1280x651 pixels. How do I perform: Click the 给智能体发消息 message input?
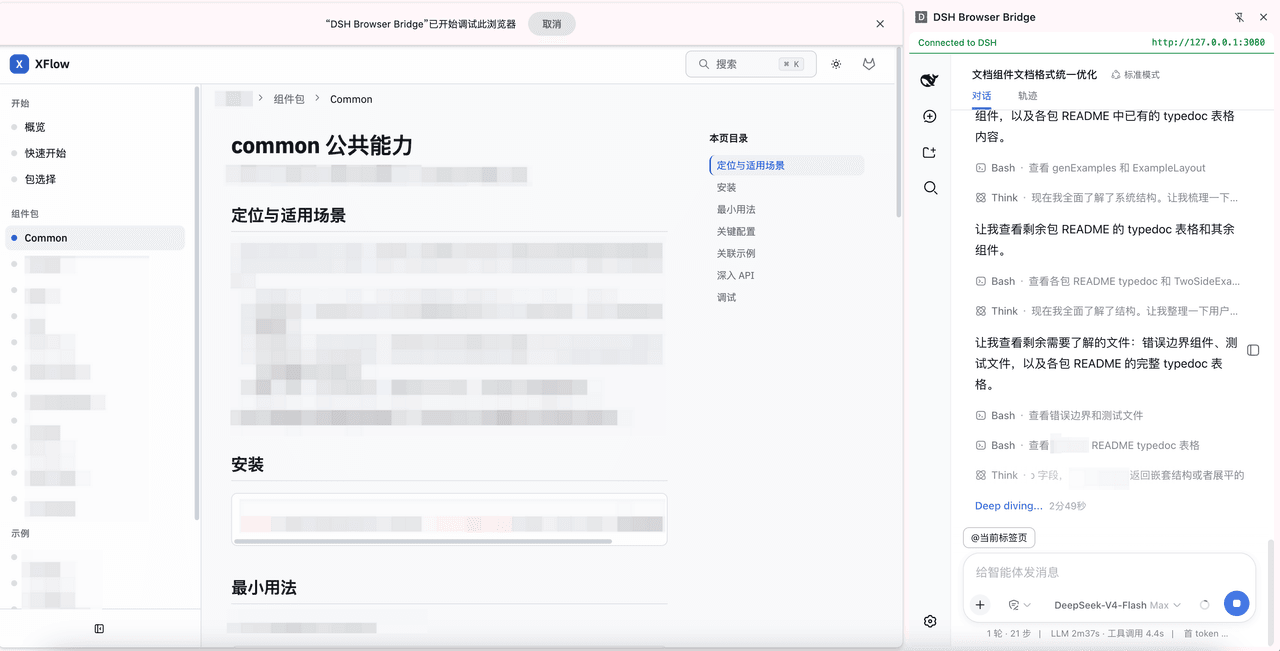tap(1108, 572)
